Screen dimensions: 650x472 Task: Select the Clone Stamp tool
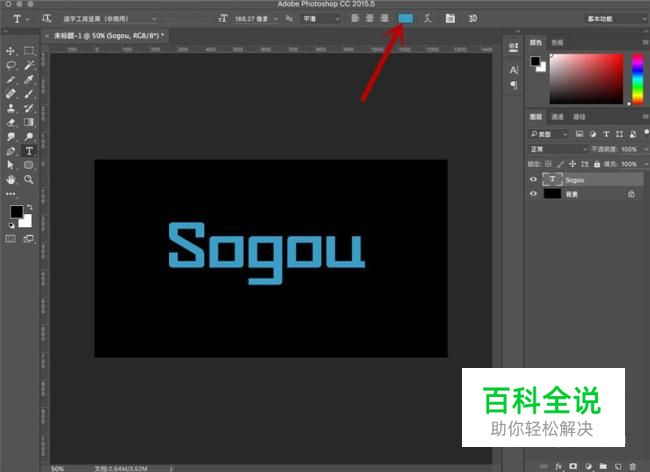click(x=10, y=108)
